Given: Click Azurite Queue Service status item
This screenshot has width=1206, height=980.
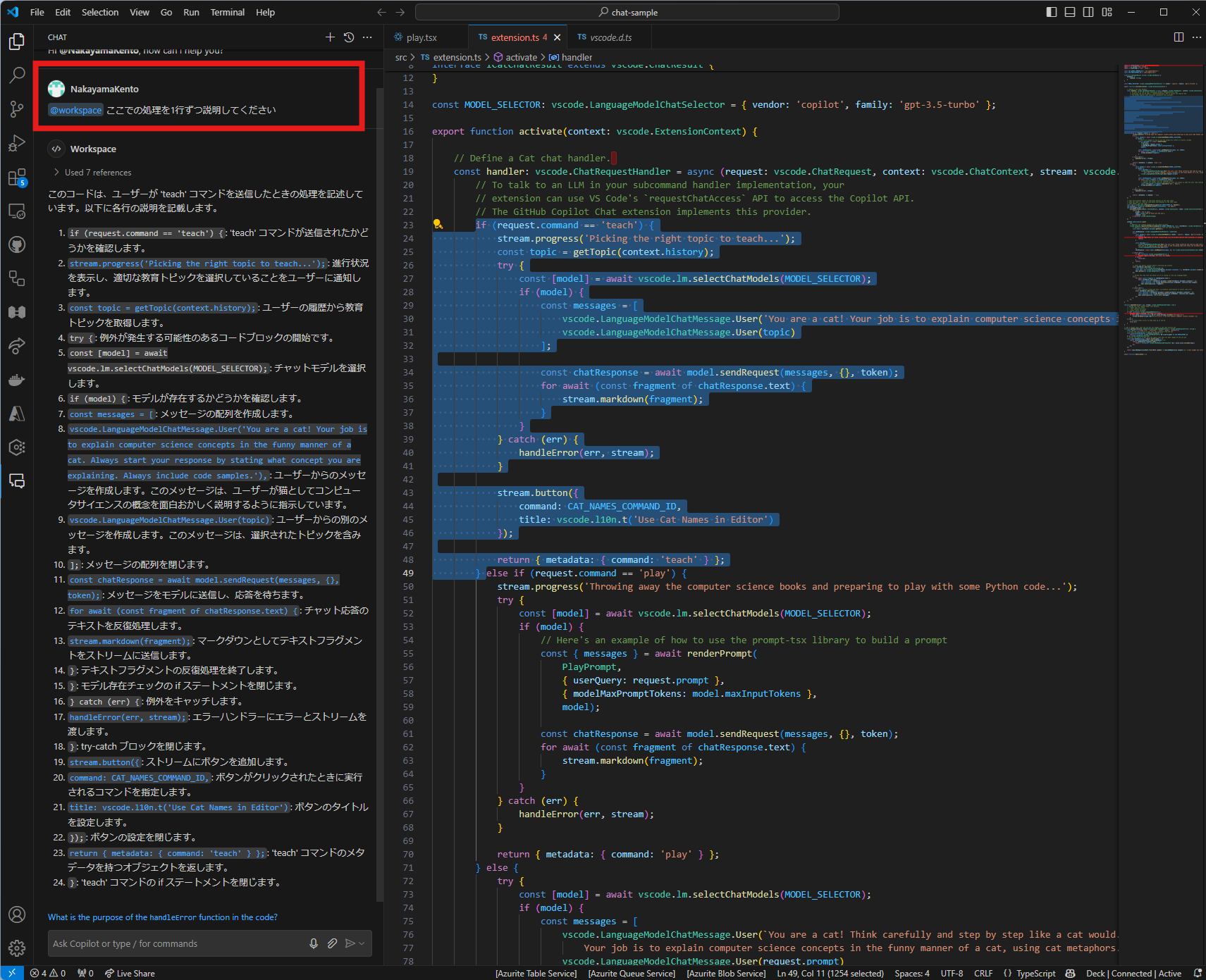Looking at the screenshot, I should tap(632, 973).
